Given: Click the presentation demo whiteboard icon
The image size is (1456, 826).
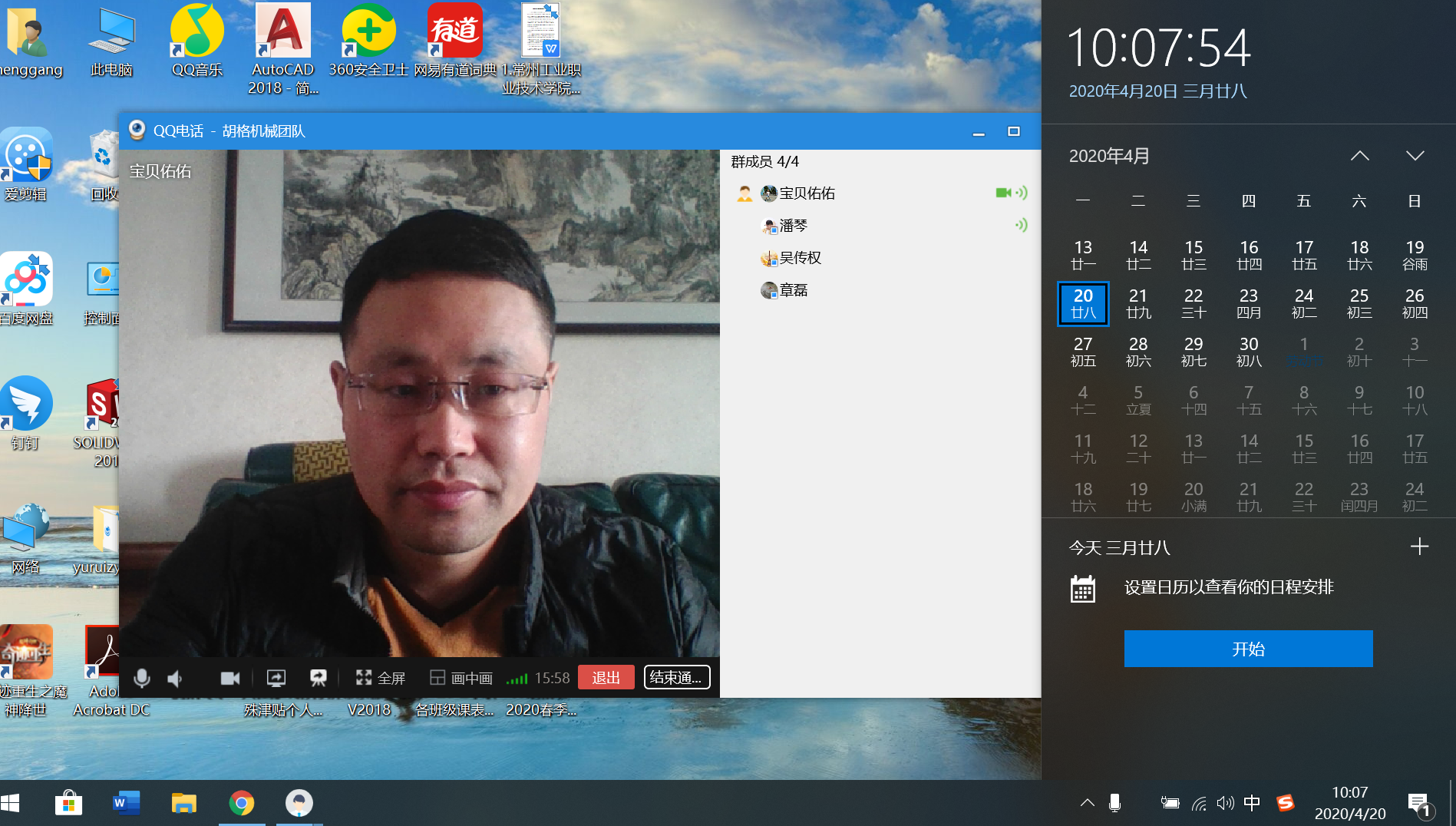Looking at the screenshot, I should pos(318,678).
